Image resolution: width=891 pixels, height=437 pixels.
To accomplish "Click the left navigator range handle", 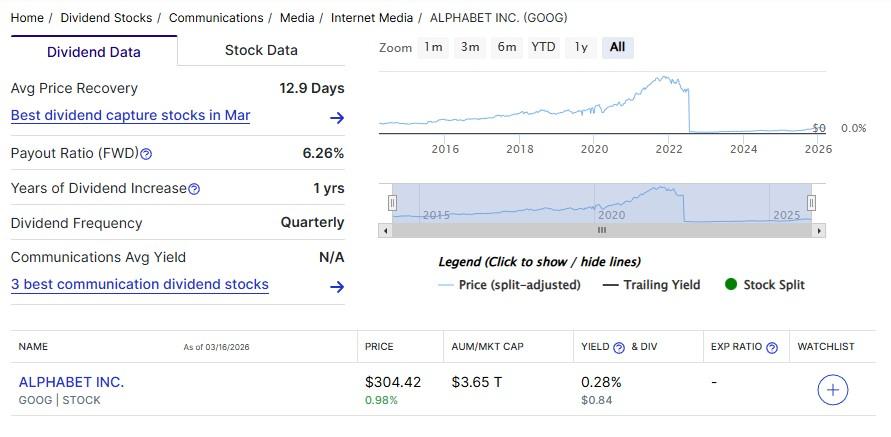I will click(x=392, y=203).
